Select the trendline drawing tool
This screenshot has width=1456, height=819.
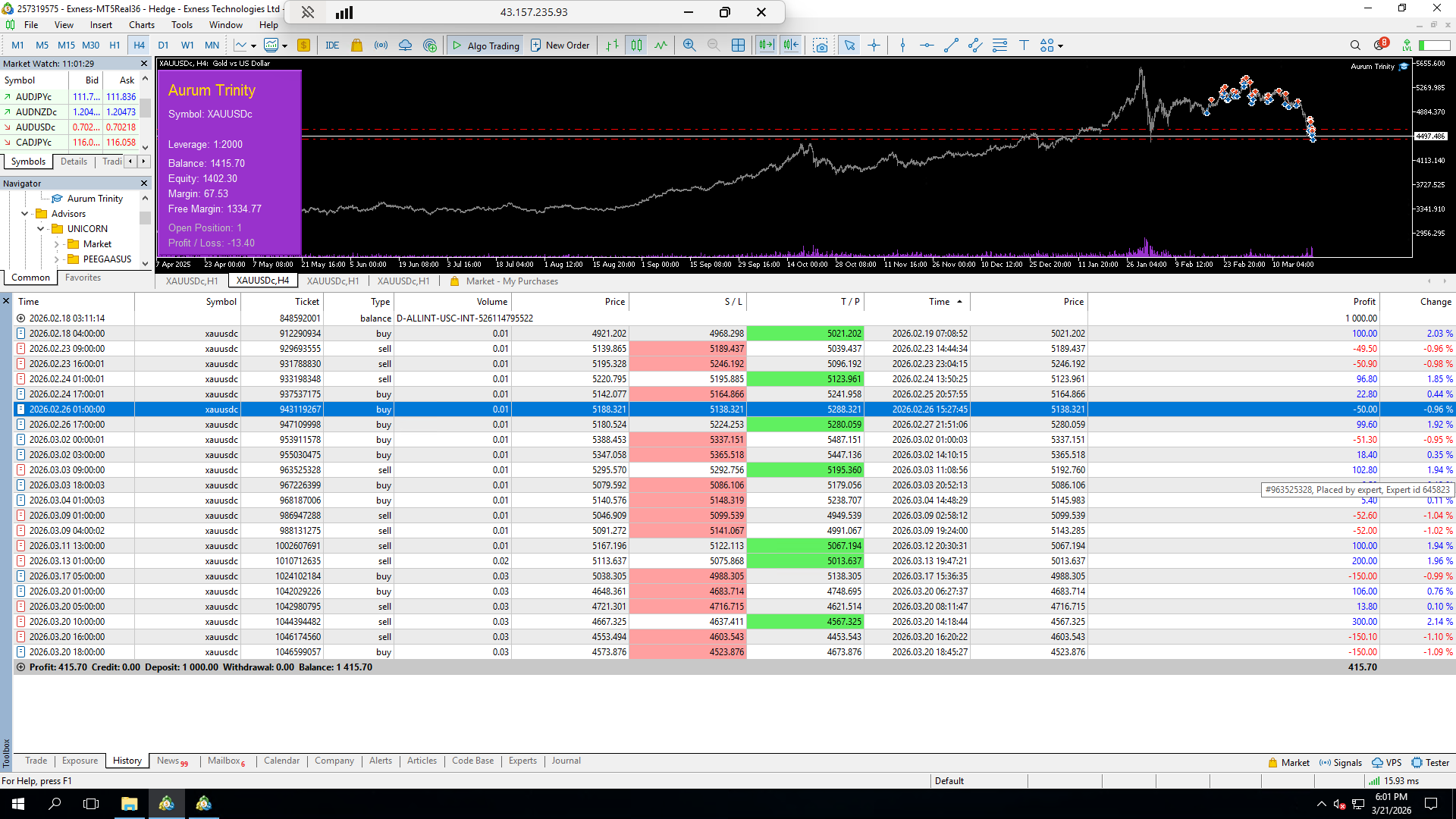(x=951, y=45)
